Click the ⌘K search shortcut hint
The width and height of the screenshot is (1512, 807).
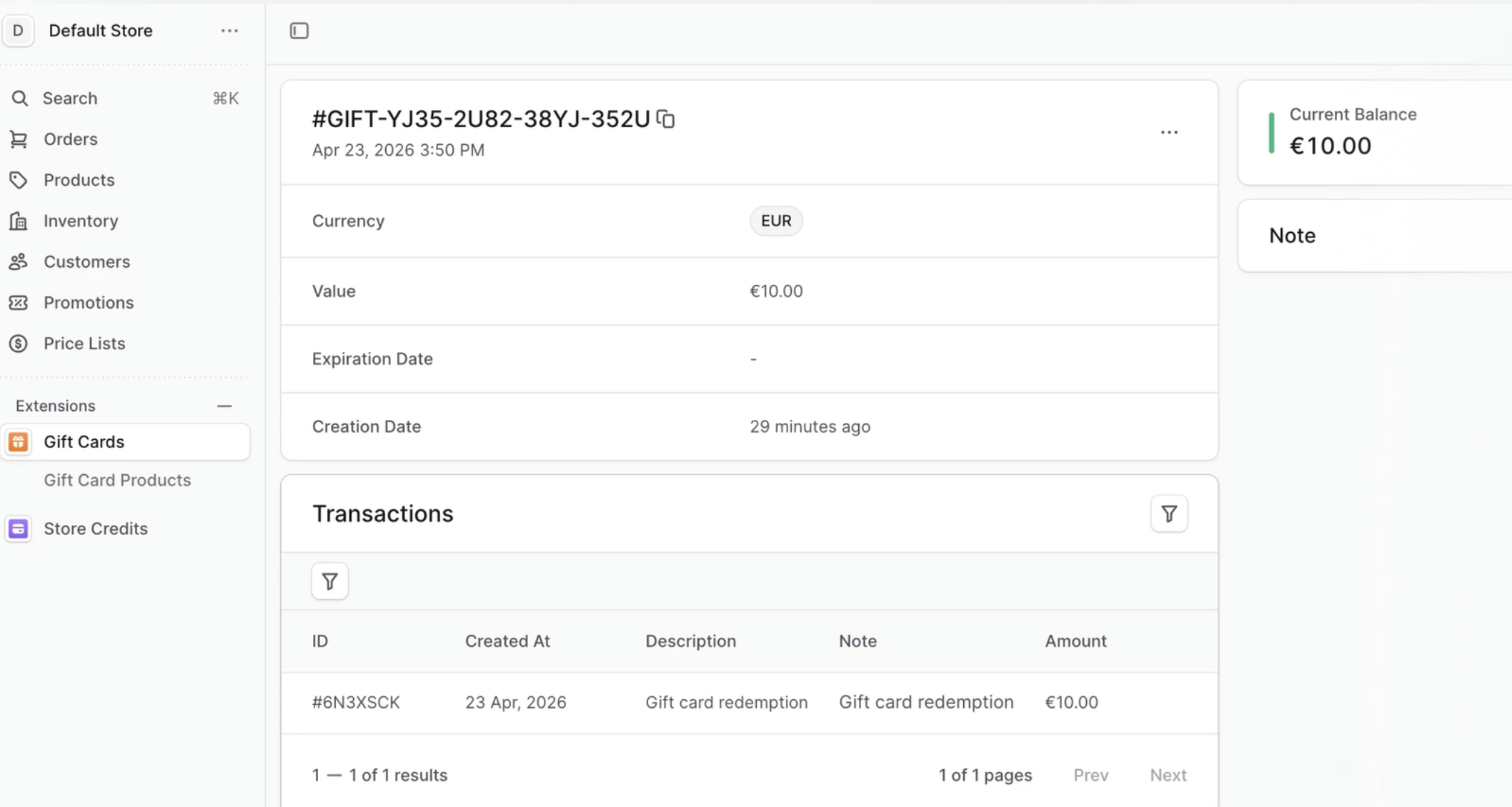coord(225,98)
